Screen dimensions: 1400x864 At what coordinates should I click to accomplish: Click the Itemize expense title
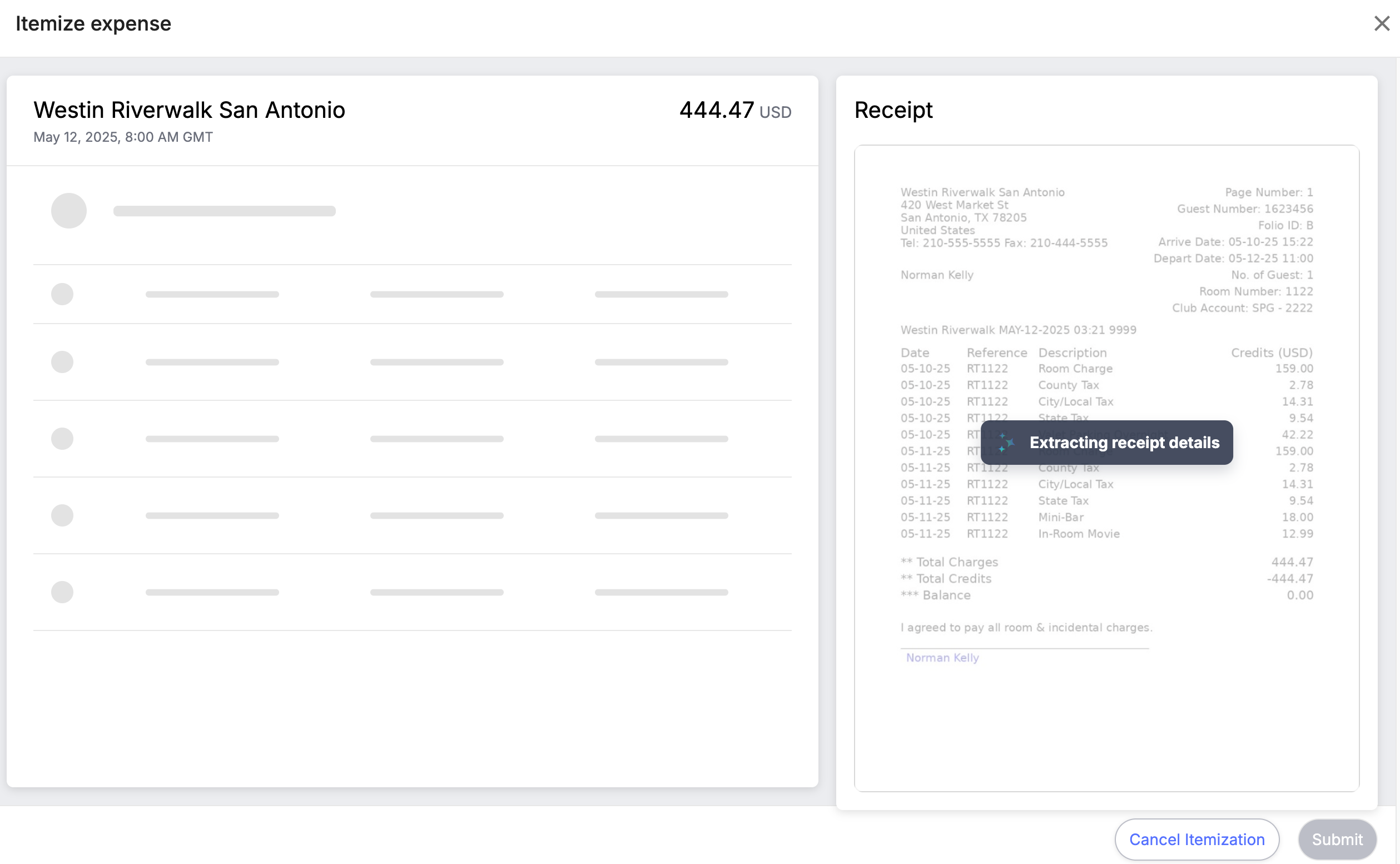click(93, 23)
